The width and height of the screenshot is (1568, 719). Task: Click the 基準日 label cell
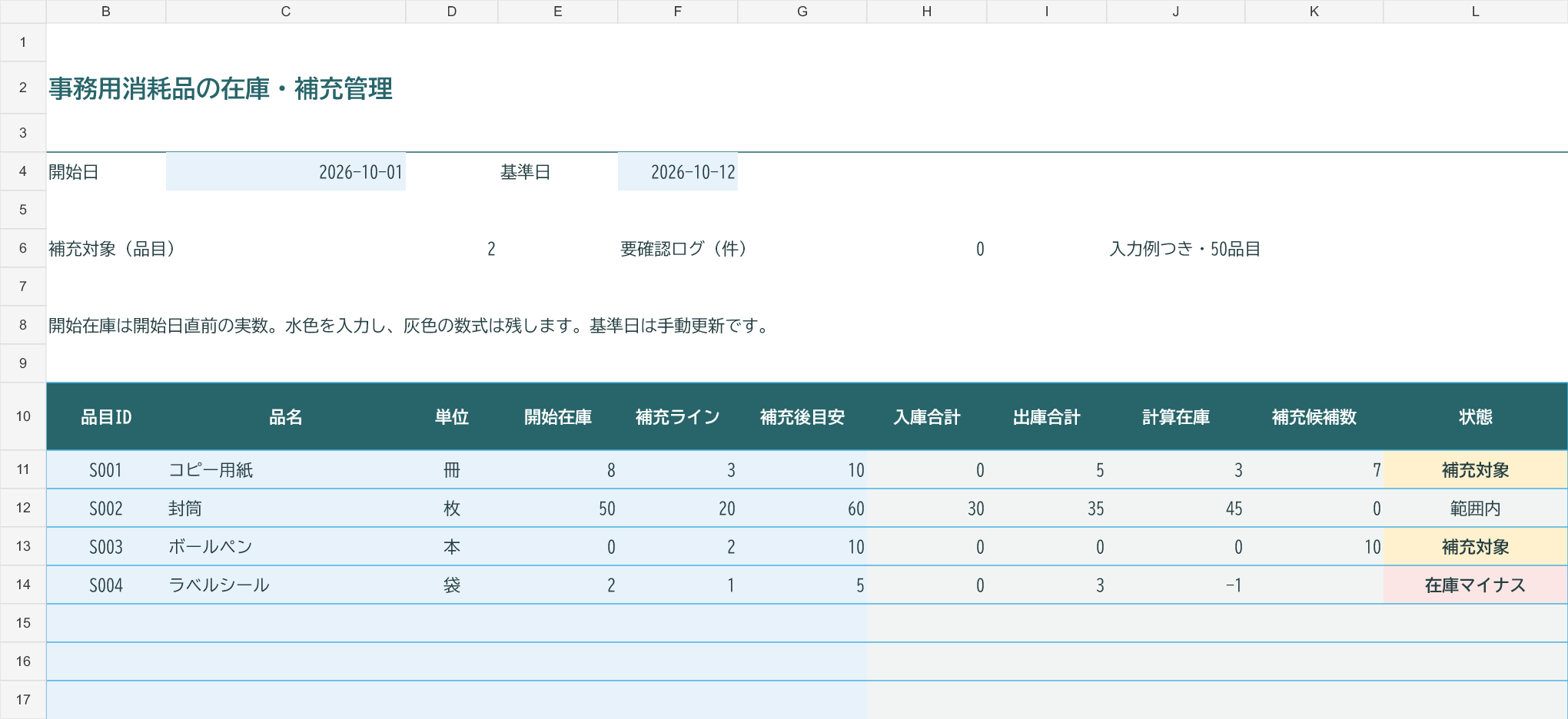pyautogui.click(x=558, y=171)
